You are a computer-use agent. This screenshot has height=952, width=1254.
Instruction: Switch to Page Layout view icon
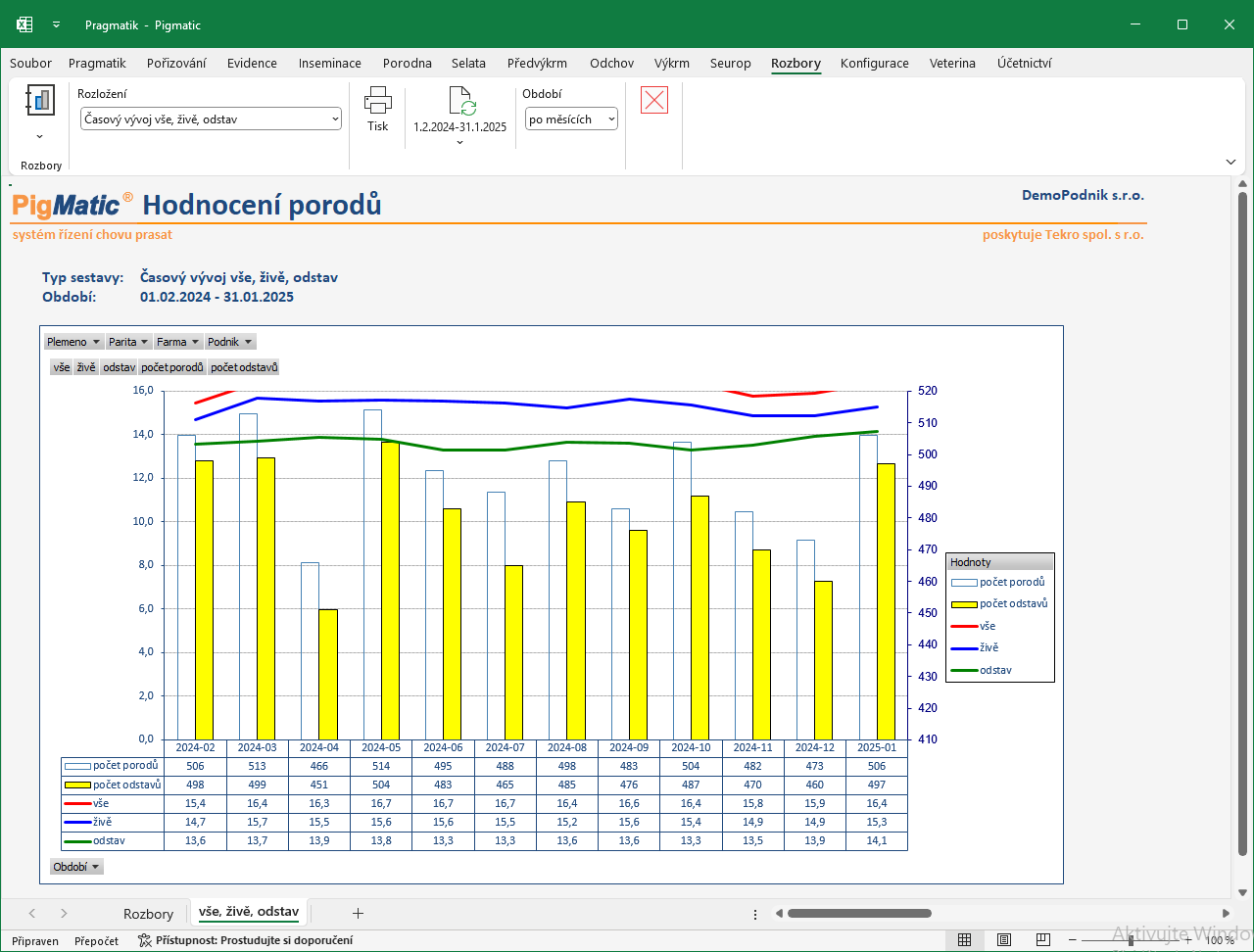pyautogui.click(x=1004, y=940)
